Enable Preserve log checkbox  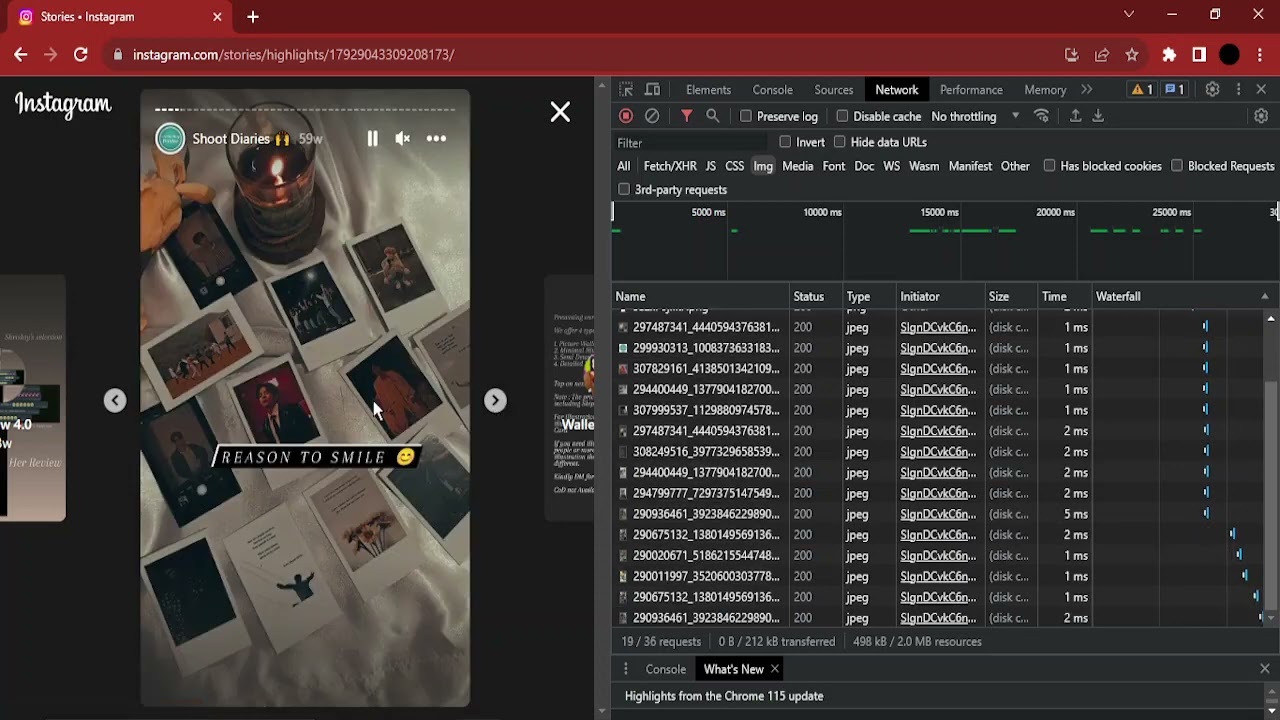[746, 116]
